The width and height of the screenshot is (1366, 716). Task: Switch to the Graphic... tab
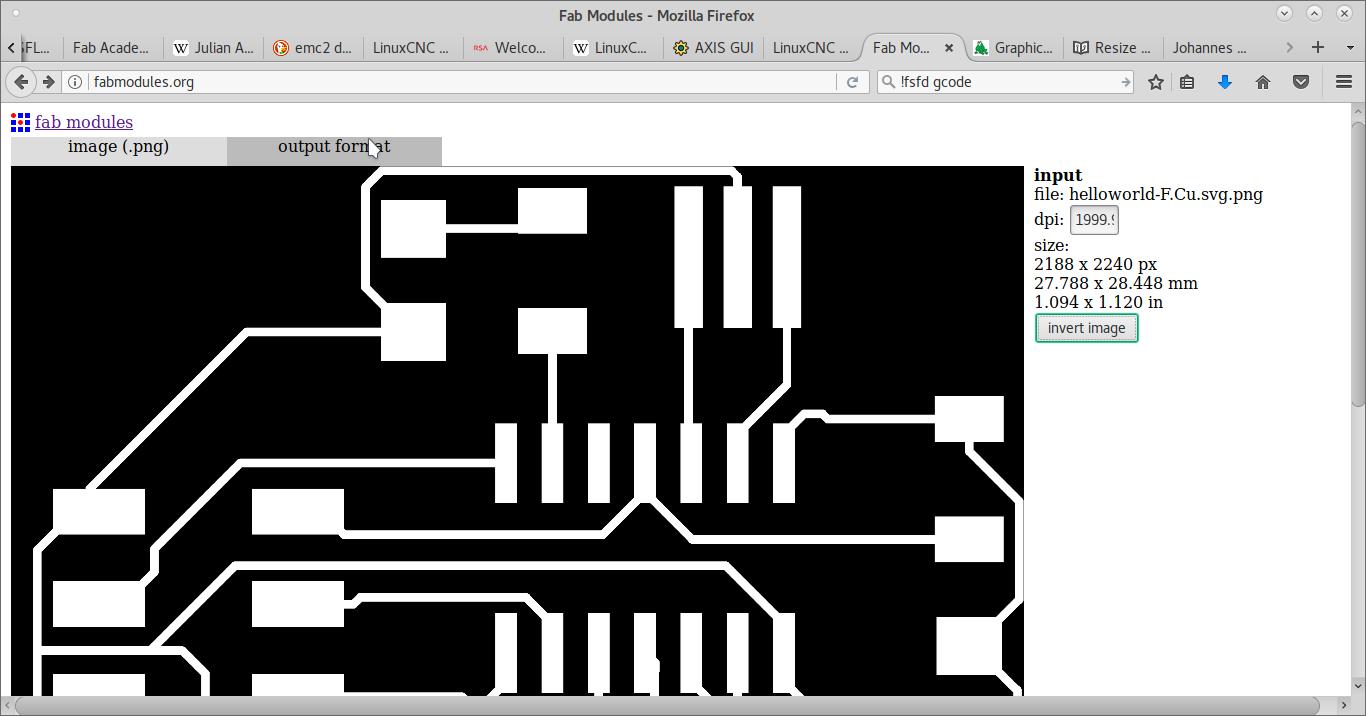[1013, 47]
